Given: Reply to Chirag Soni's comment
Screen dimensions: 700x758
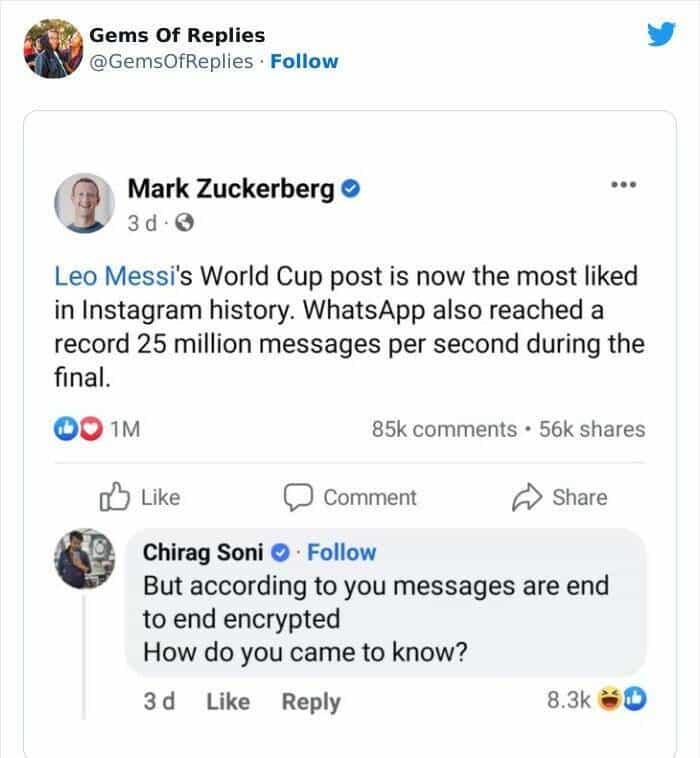Looking at the screenshot, I should pyautogui.click(x=310, y=702).
